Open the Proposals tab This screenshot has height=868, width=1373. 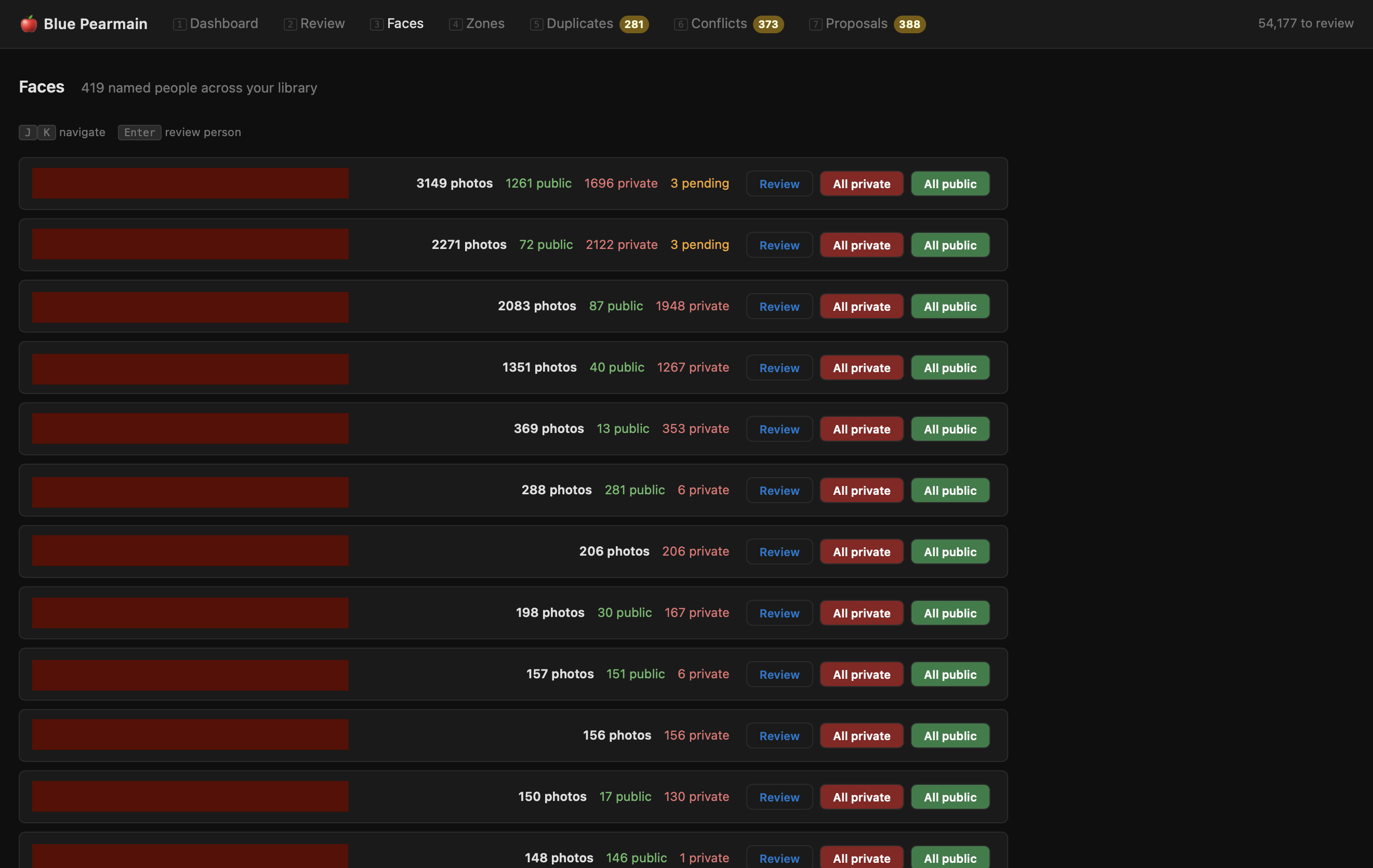point(867,23)
